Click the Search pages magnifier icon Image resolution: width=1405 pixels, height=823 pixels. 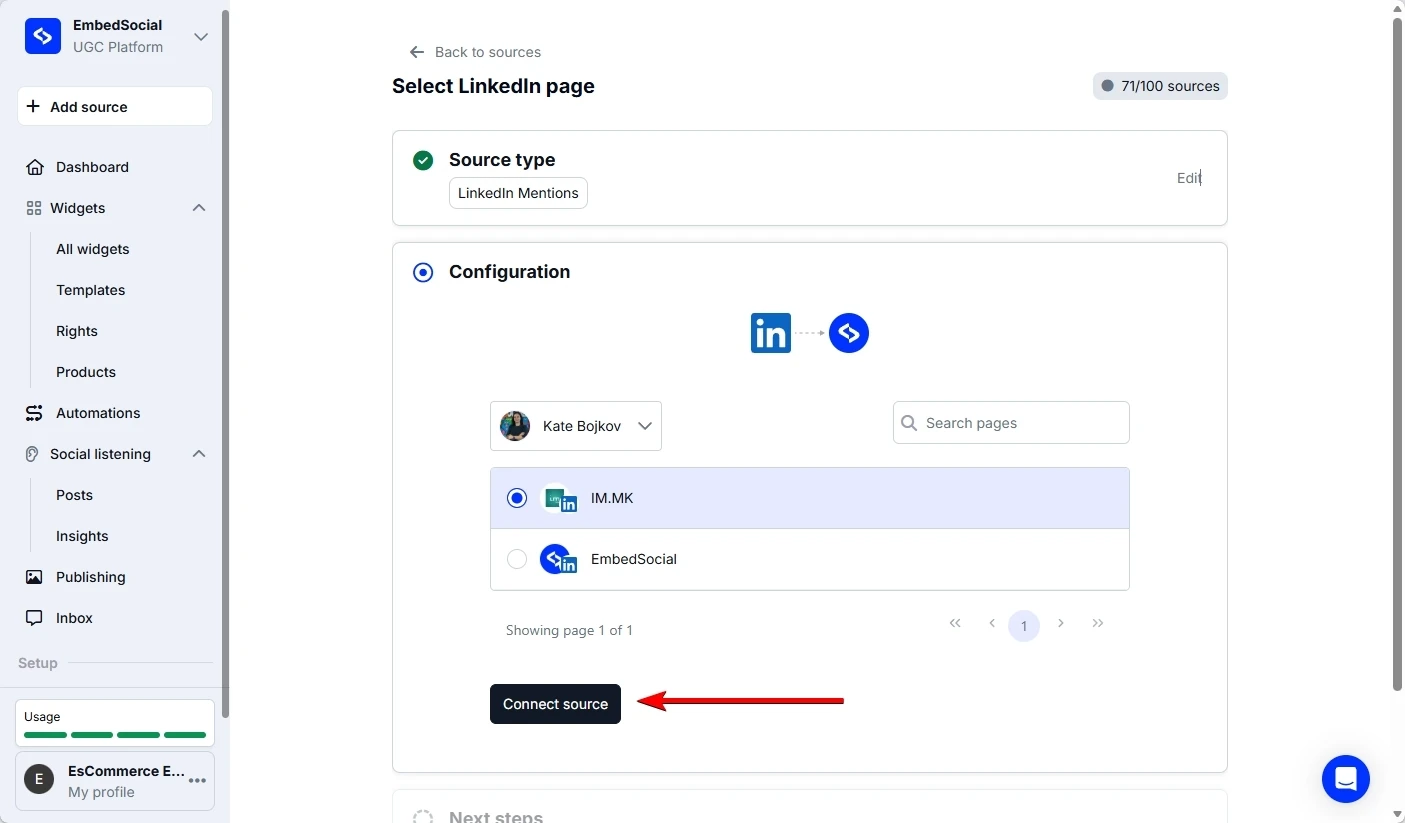point(909,423)
